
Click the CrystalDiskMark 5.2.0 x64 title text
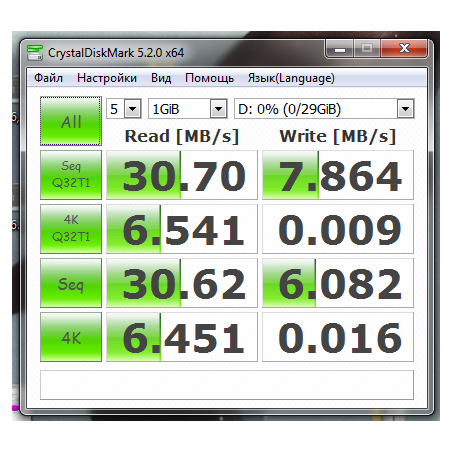click(116, 53)
